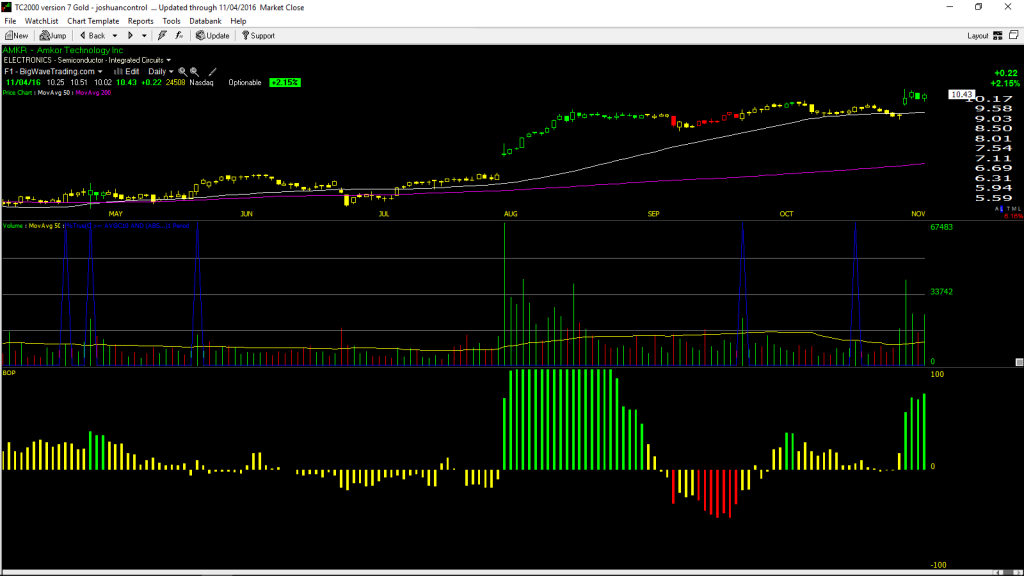Viewport: 1024px width, 576px height.
Task: Click the Layout grid icon
Action: [997, 36]
